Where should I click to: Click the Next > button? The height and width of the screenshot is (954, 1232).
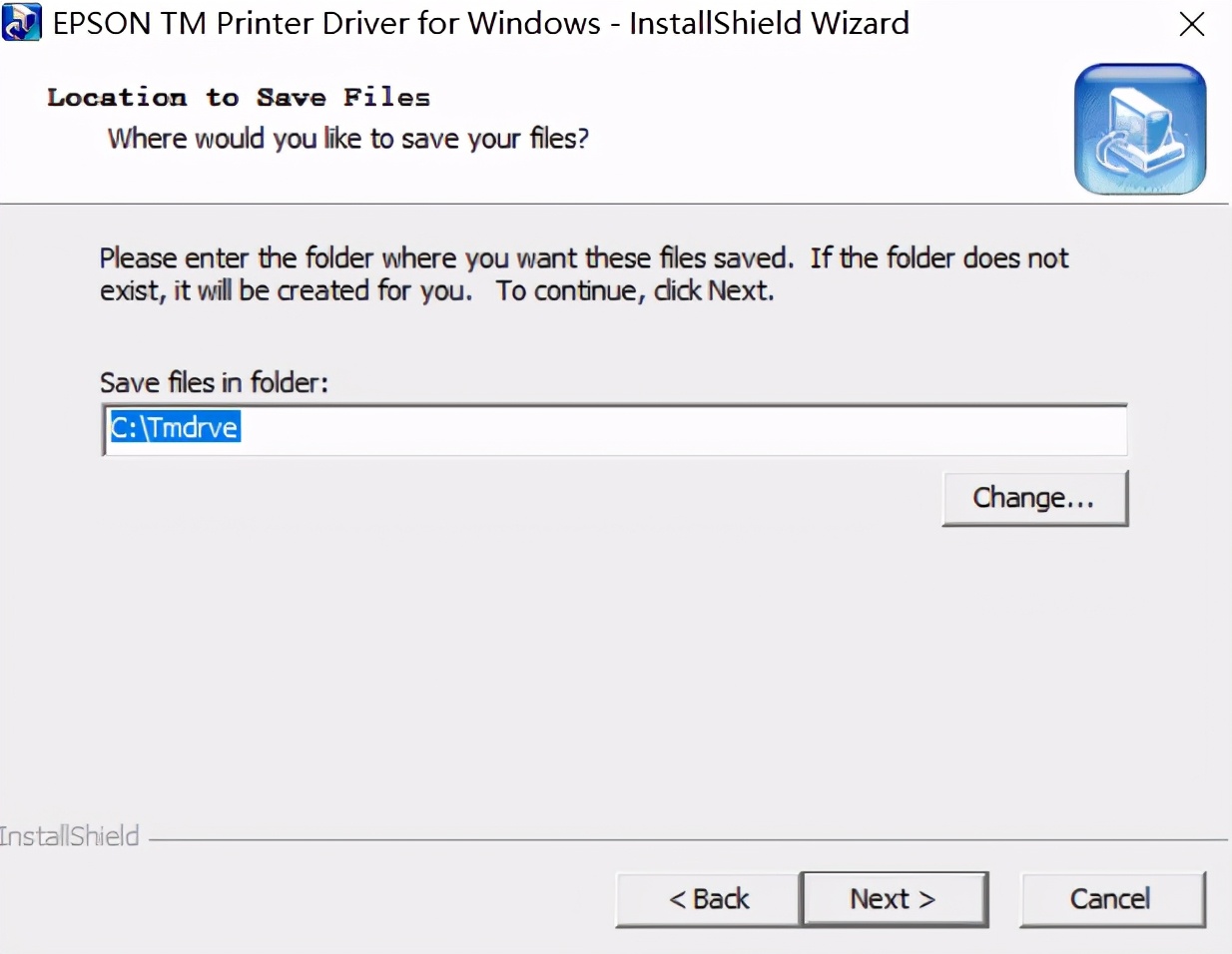(894, 899)
